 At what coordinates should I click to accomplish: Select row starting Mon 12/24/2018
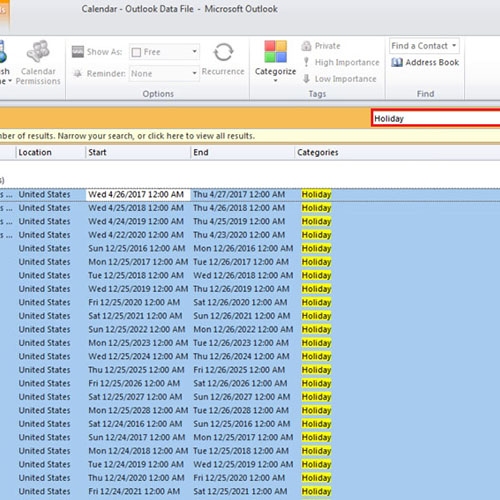tap(250, 451)
